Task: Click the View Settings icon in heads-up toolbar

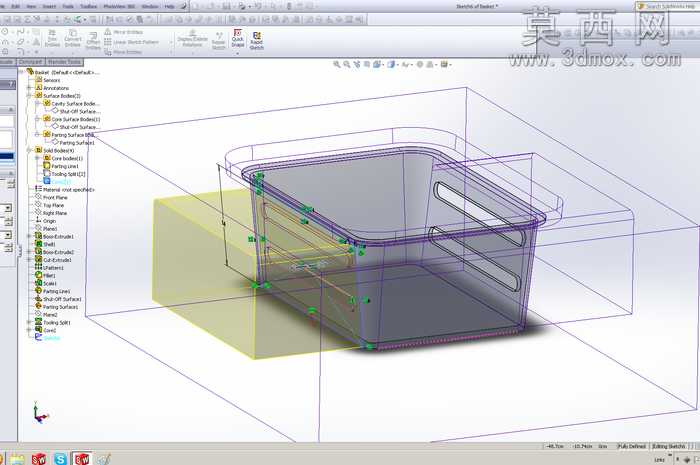Action: coord(445,64)
